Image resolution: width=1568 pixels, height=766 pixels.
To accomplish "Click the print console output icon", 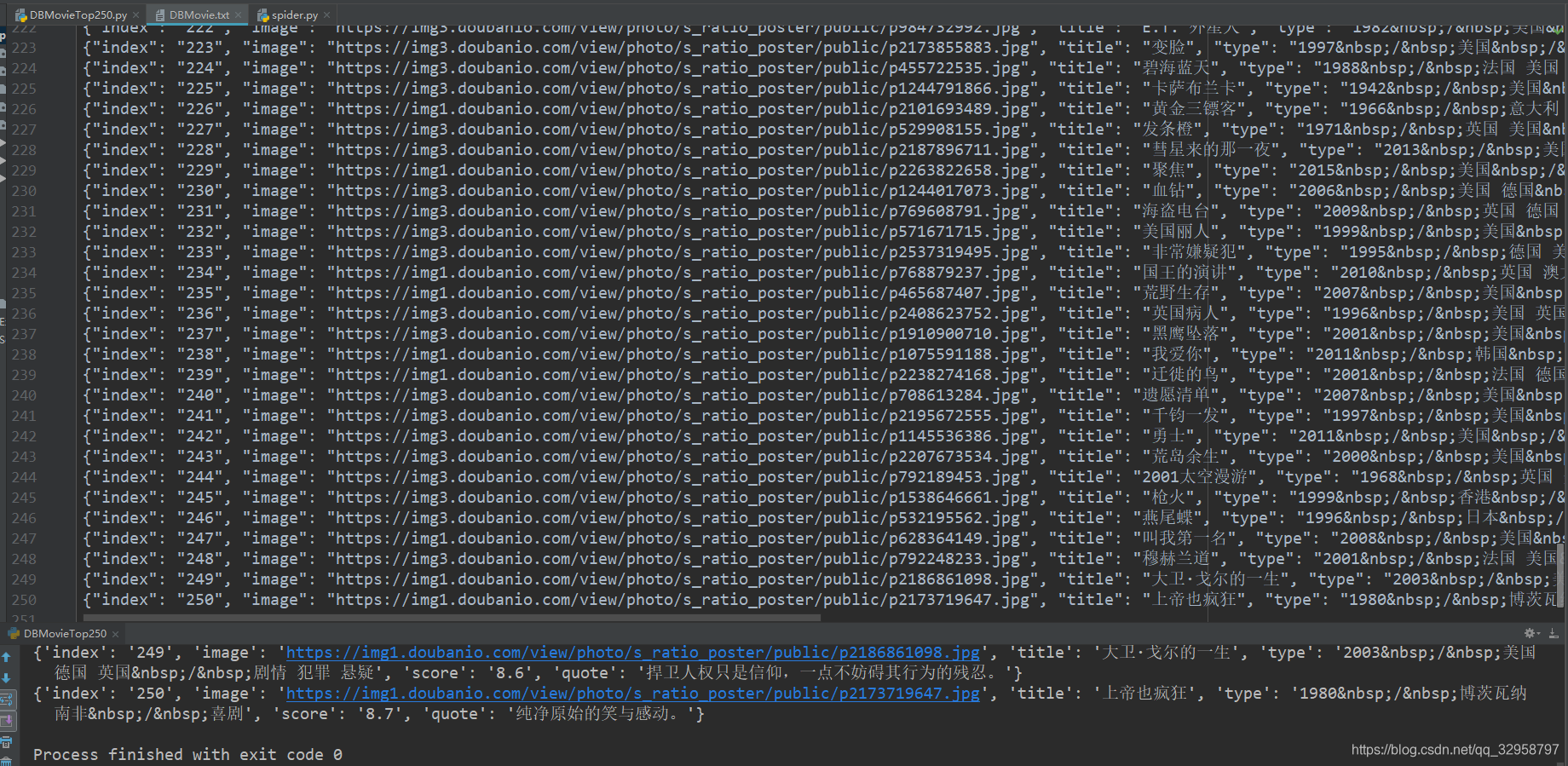I will point(7,742).
